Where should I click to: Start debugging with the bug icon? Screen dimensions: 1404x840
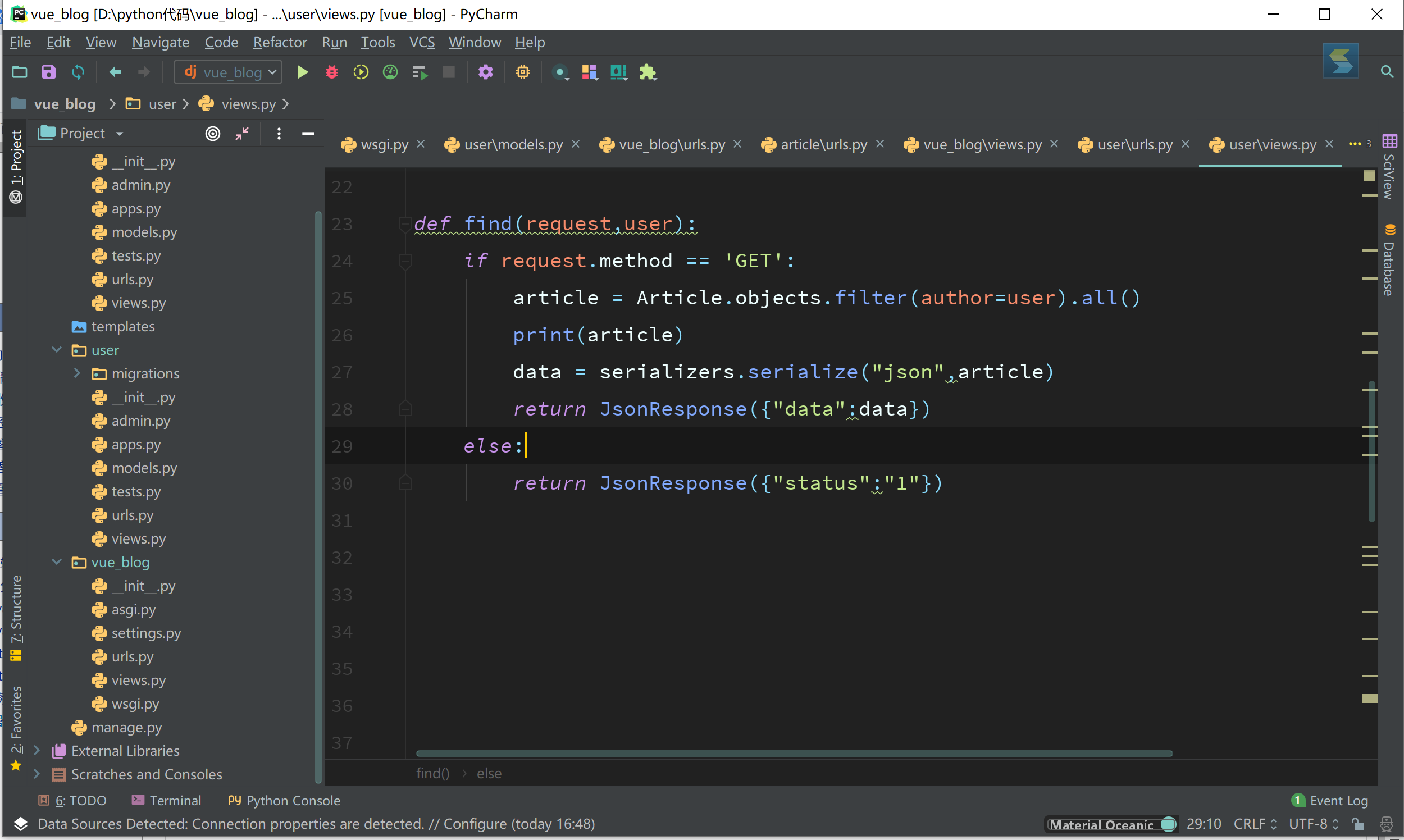click(332, 72)
